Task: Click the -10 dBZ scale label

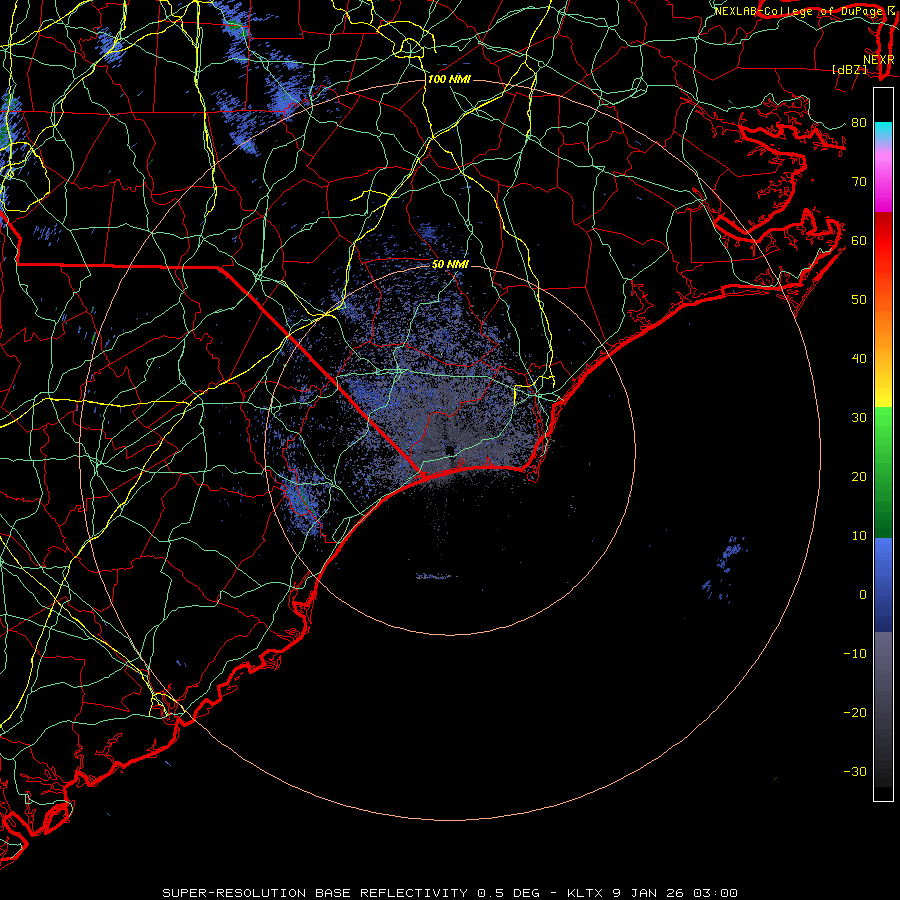Action: pos(855,654)
